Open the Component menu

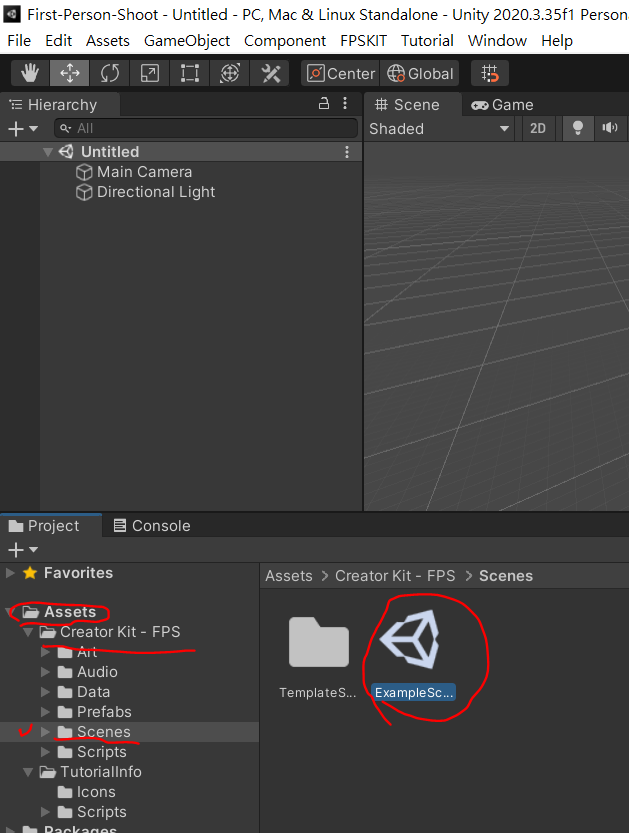pyautogui.click(x=285, y=41)
